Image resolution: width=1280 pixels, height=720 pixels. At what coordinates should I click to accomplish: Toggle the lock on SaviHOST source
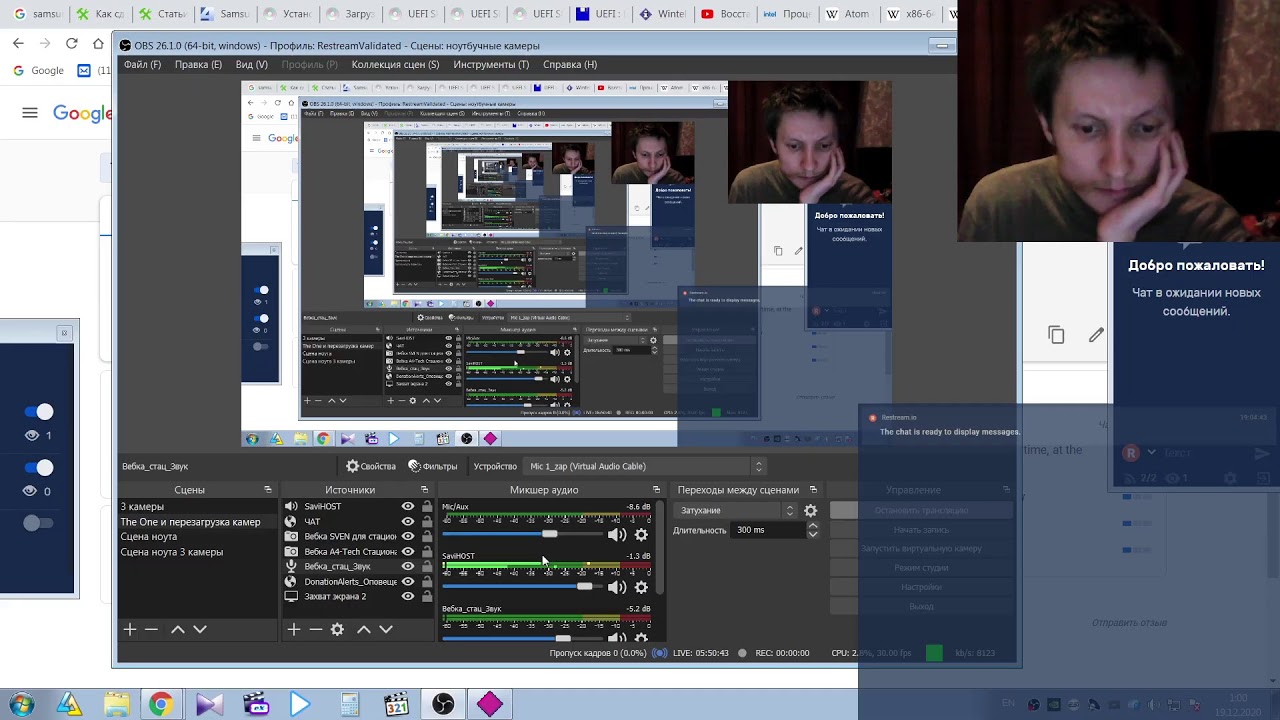pos(427,507)
